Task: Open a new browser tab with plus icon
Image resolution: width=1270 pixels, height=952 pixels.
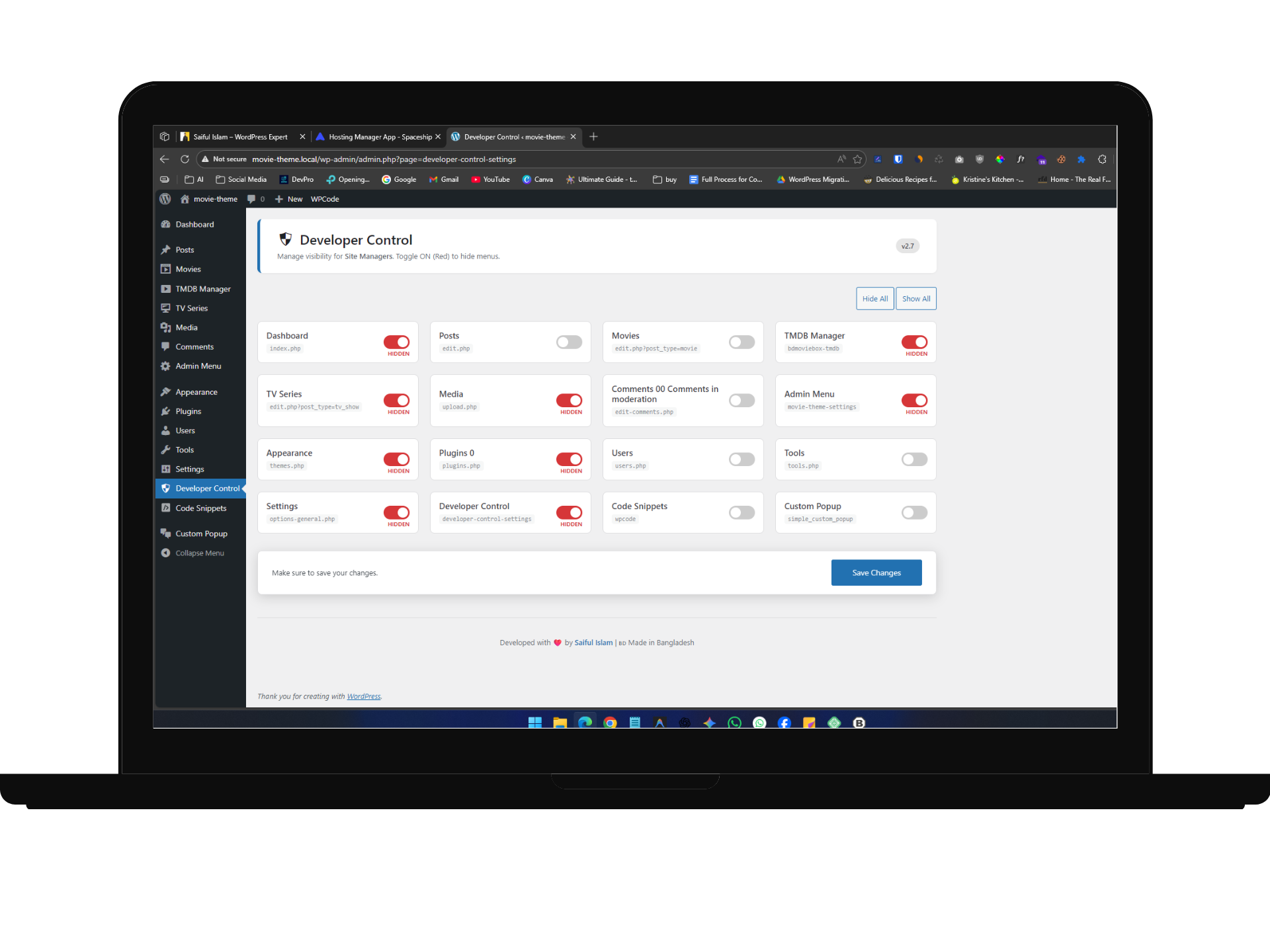Action: (593, 137)
